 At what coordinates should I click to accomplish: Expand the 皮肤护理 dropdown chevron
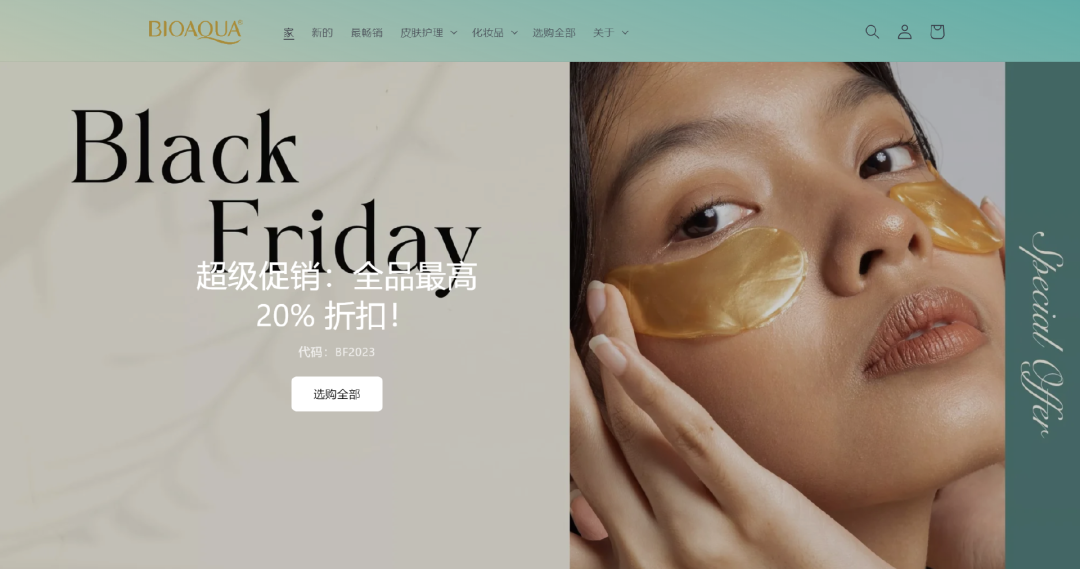(x=453, y=33)
